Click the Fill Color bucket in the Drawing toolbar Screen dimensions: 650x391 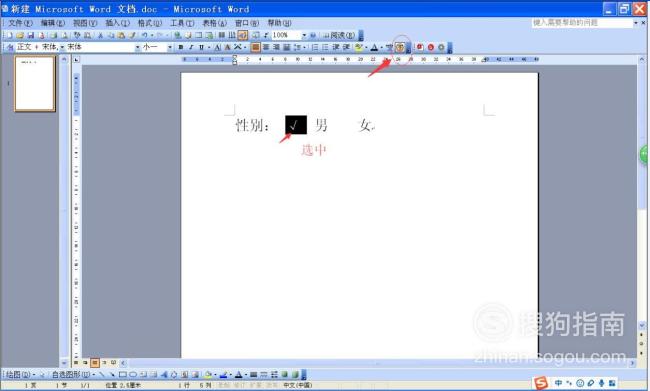tap(208, 375)
